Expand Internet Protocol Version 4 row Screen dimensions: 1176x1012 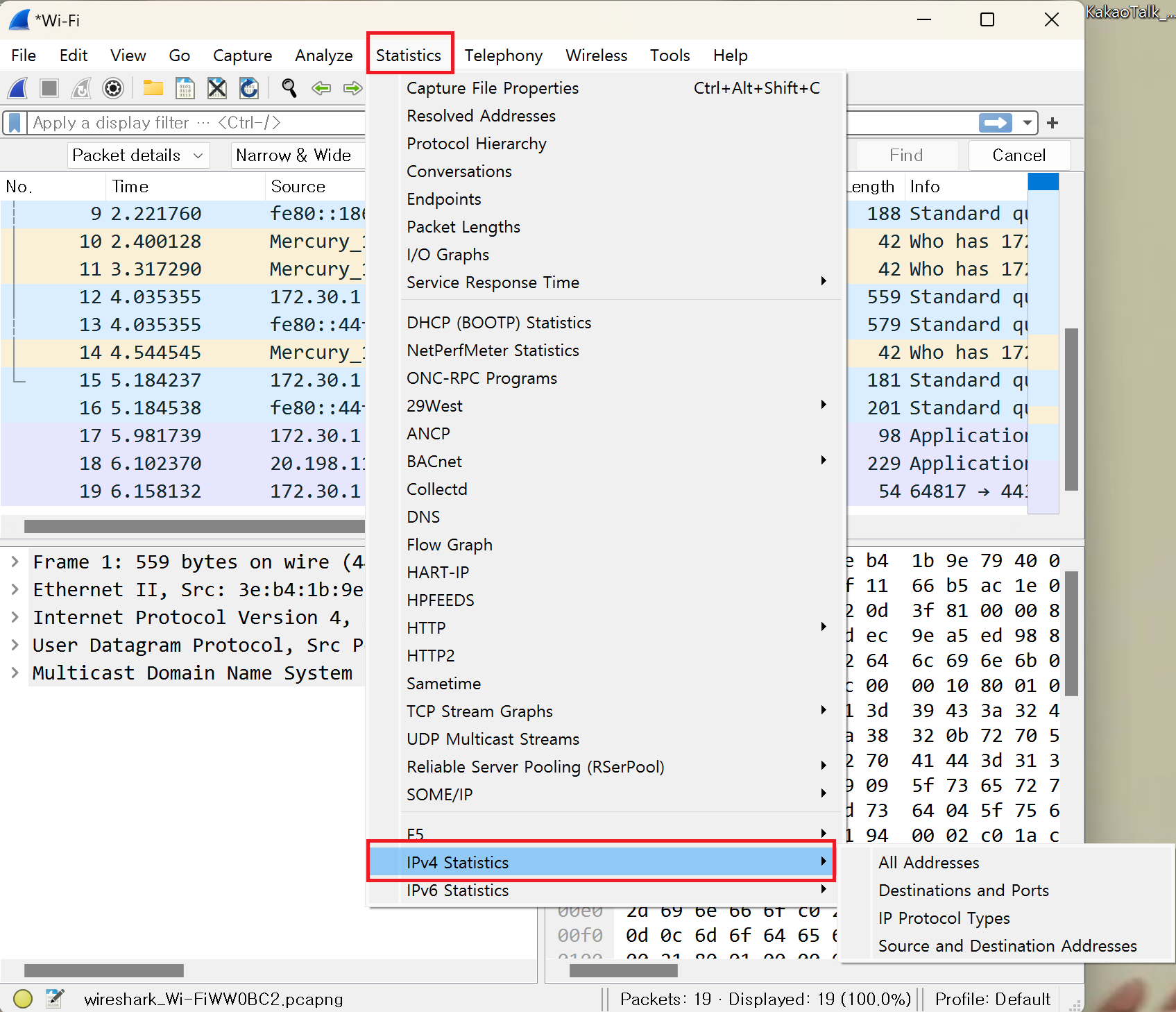point(15,617)
